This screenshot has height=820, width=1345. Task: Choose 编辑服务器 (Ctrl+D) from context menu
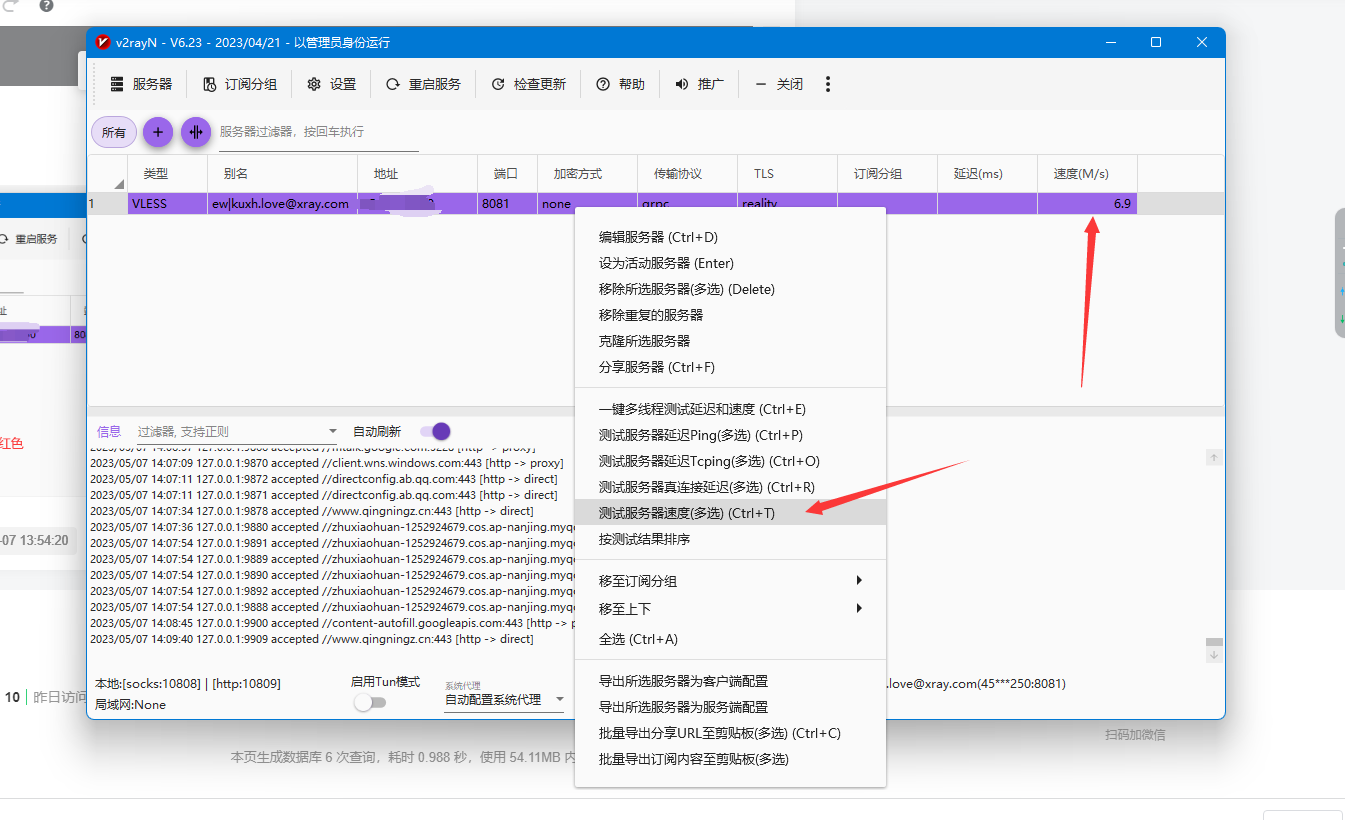click(730, 237)
